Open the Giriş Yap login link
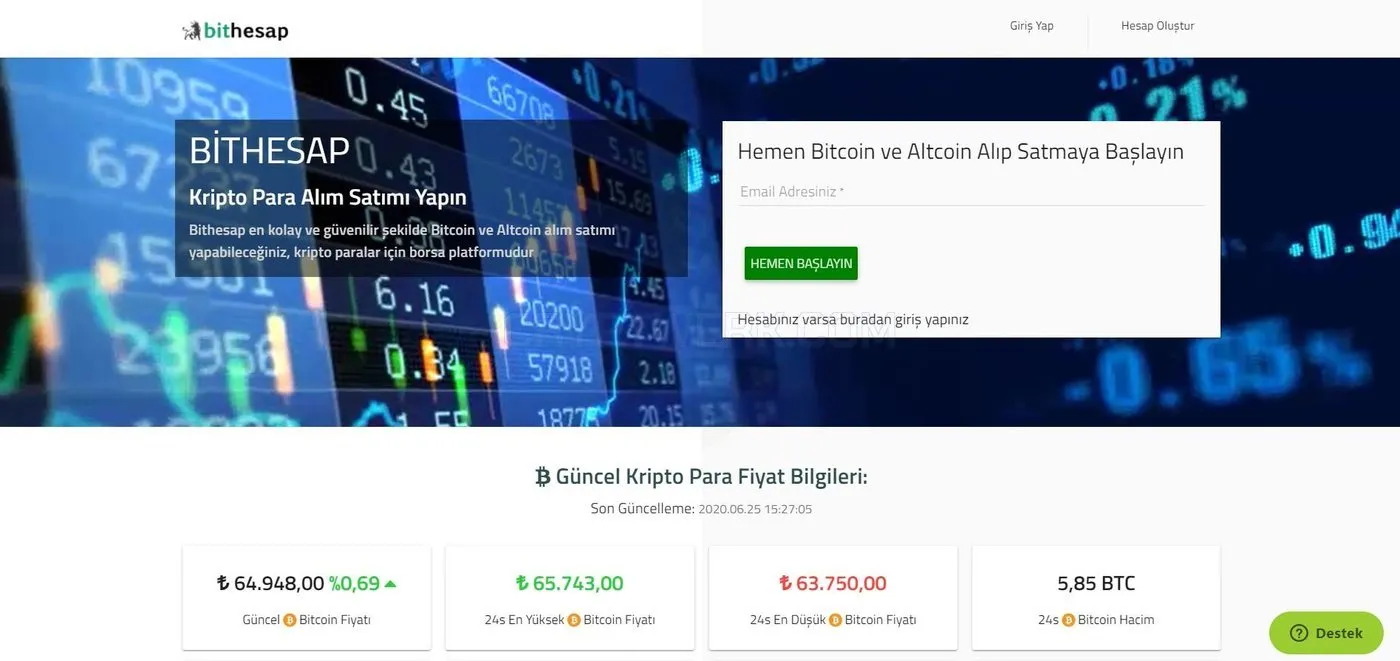This screenshot has width=1400, height=661. click(x=1031, y=26)
